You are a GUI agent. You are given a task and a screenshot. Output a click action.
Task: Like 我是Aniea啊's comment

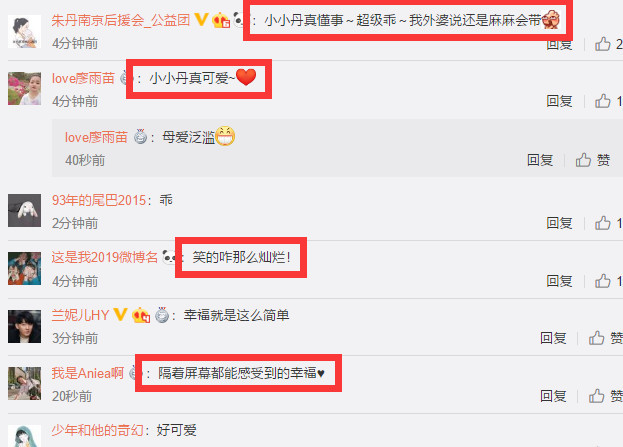[x=606, y=396]
